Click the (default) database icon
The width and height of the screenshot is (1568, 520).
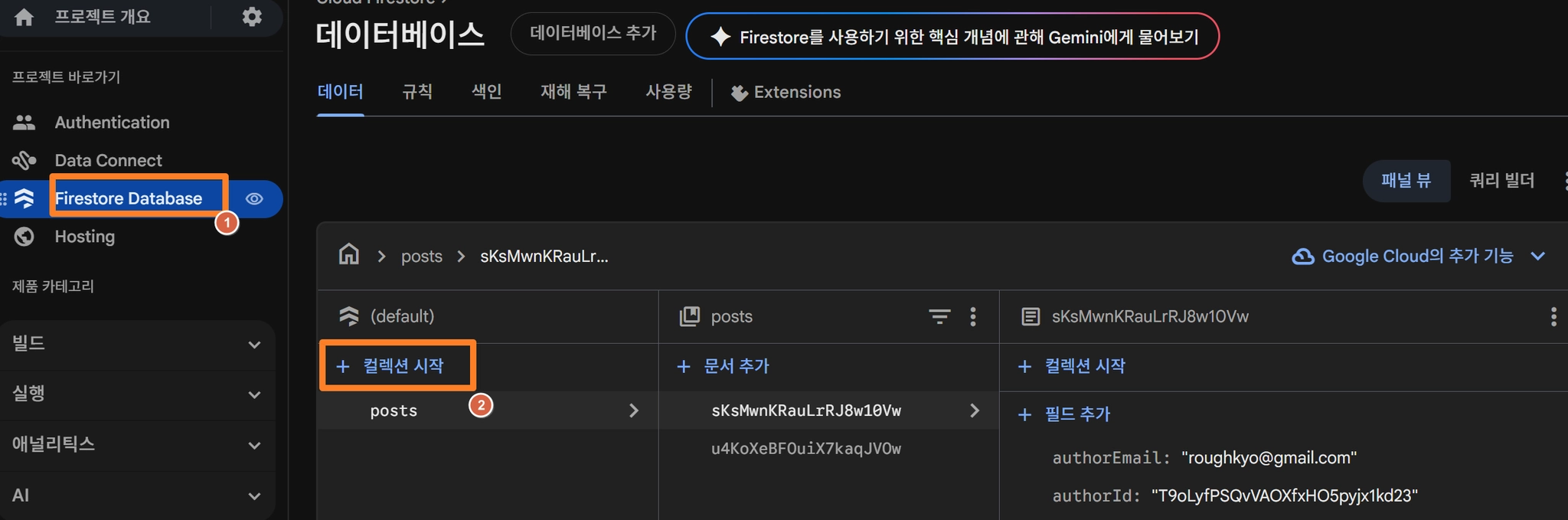coord(349,316)
